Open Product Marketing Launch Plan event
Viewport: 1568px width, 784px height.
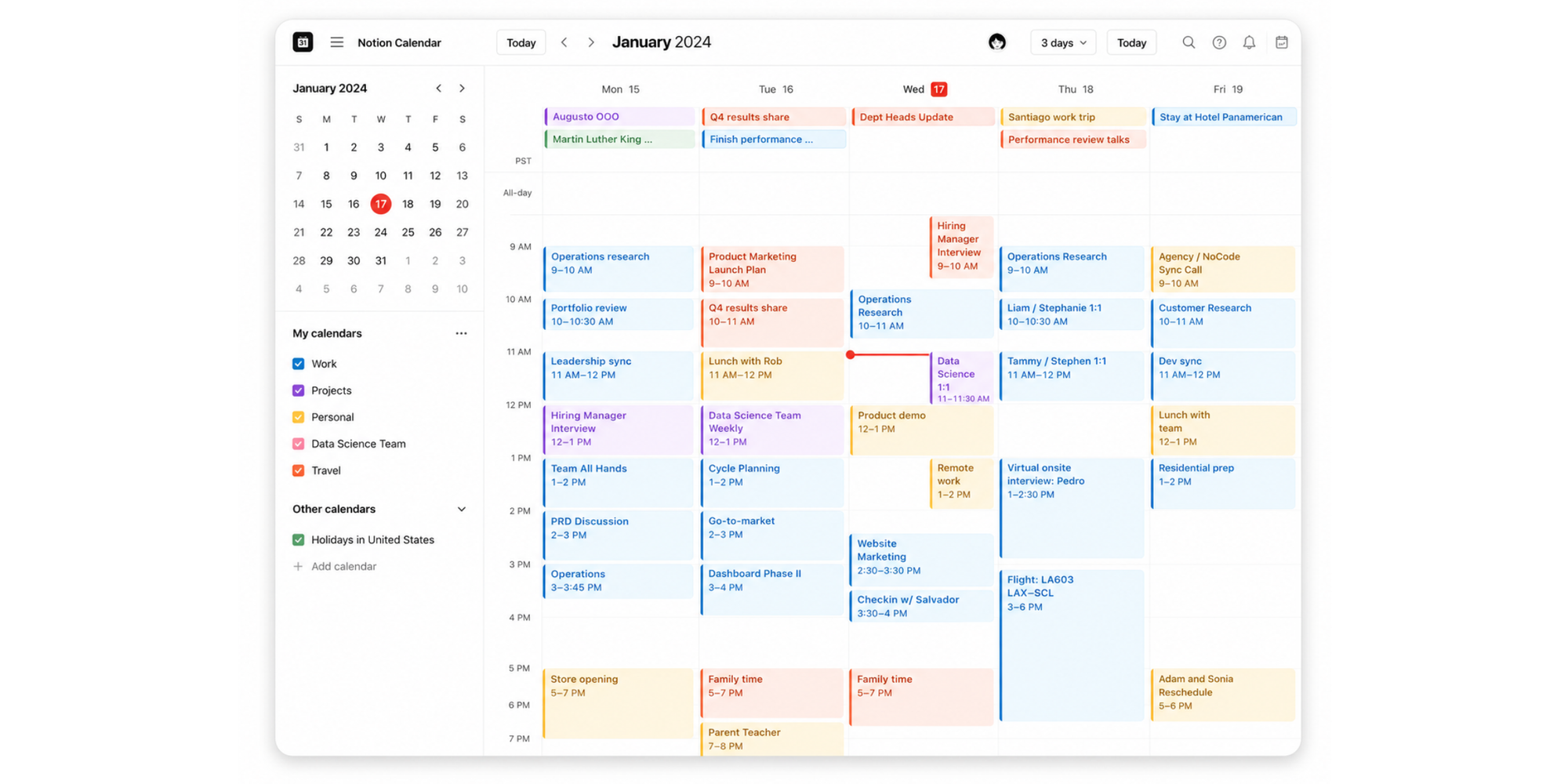tap(772, 269)
